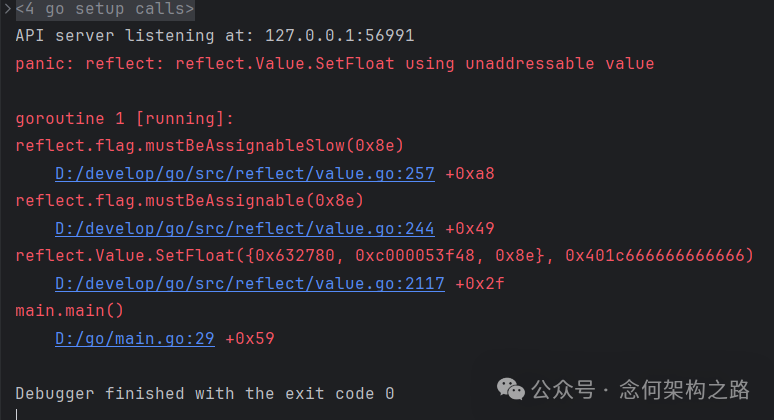Jump to the value.go:2117 source link
774x420 pixels.
click(250, 283)
